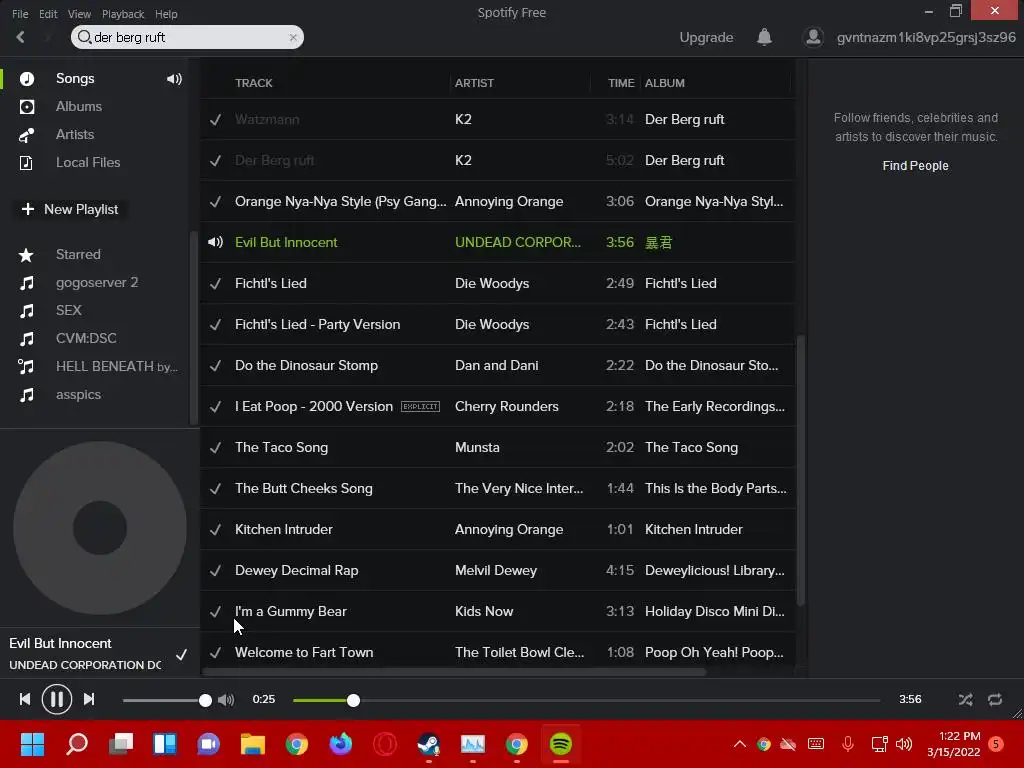
Task: Clear the search field with X
Action: tap(293, 37)
